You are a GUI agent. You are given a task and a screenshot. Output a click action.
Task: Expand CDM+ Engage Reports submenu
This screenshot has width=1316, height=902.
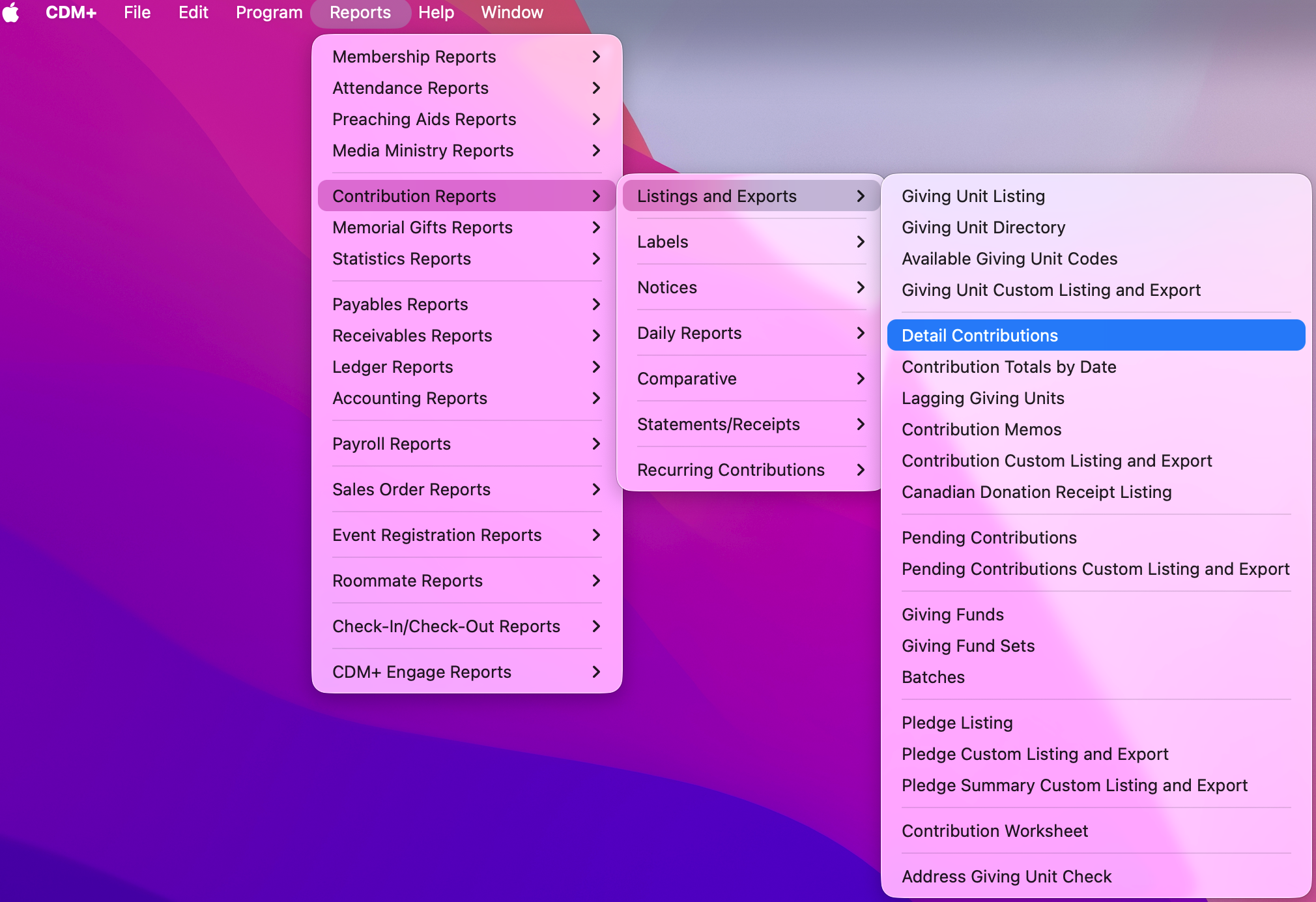click(466, 672)
